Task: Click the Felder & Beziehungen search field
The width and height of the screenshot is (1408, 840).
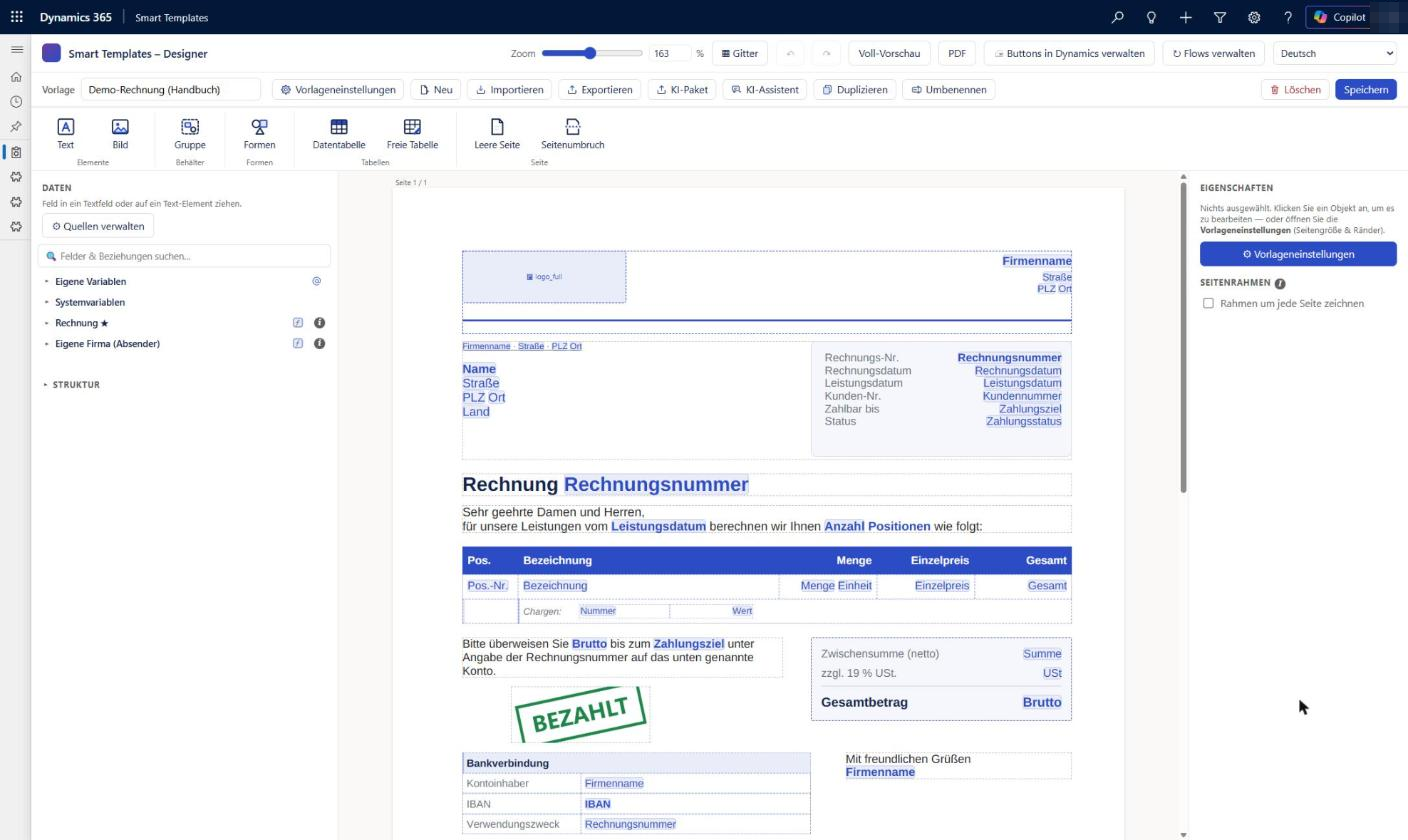Action: tap(184, 256)
